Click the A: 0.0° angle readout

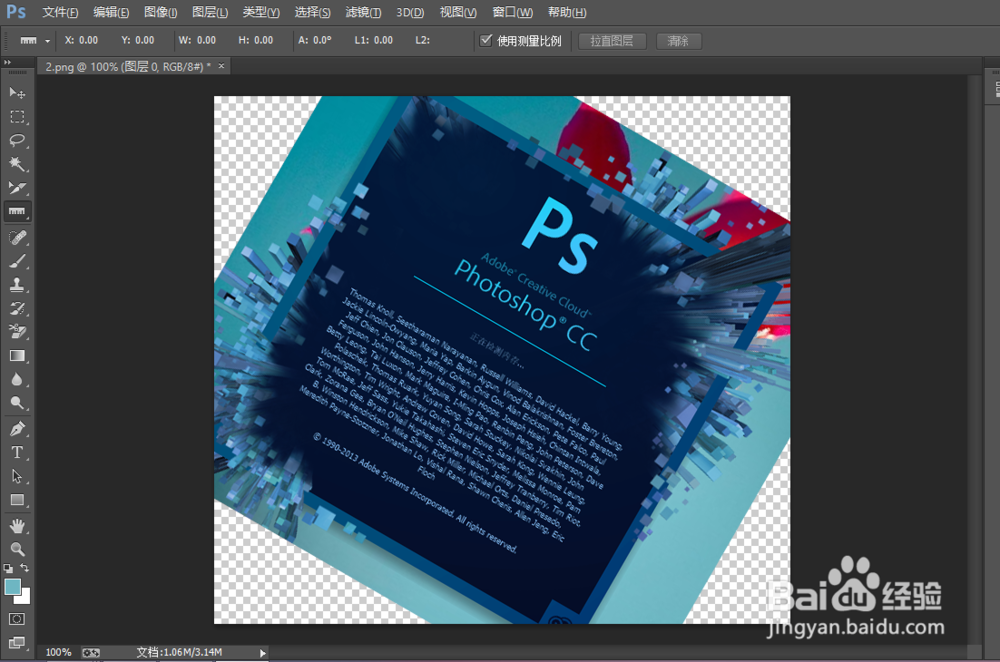(315, 40)
